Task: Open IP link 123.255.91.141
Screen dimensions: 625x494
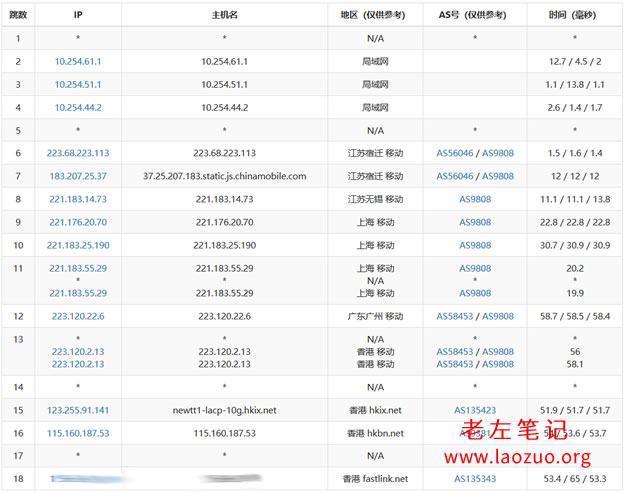Action: click(x=78, y=410)
